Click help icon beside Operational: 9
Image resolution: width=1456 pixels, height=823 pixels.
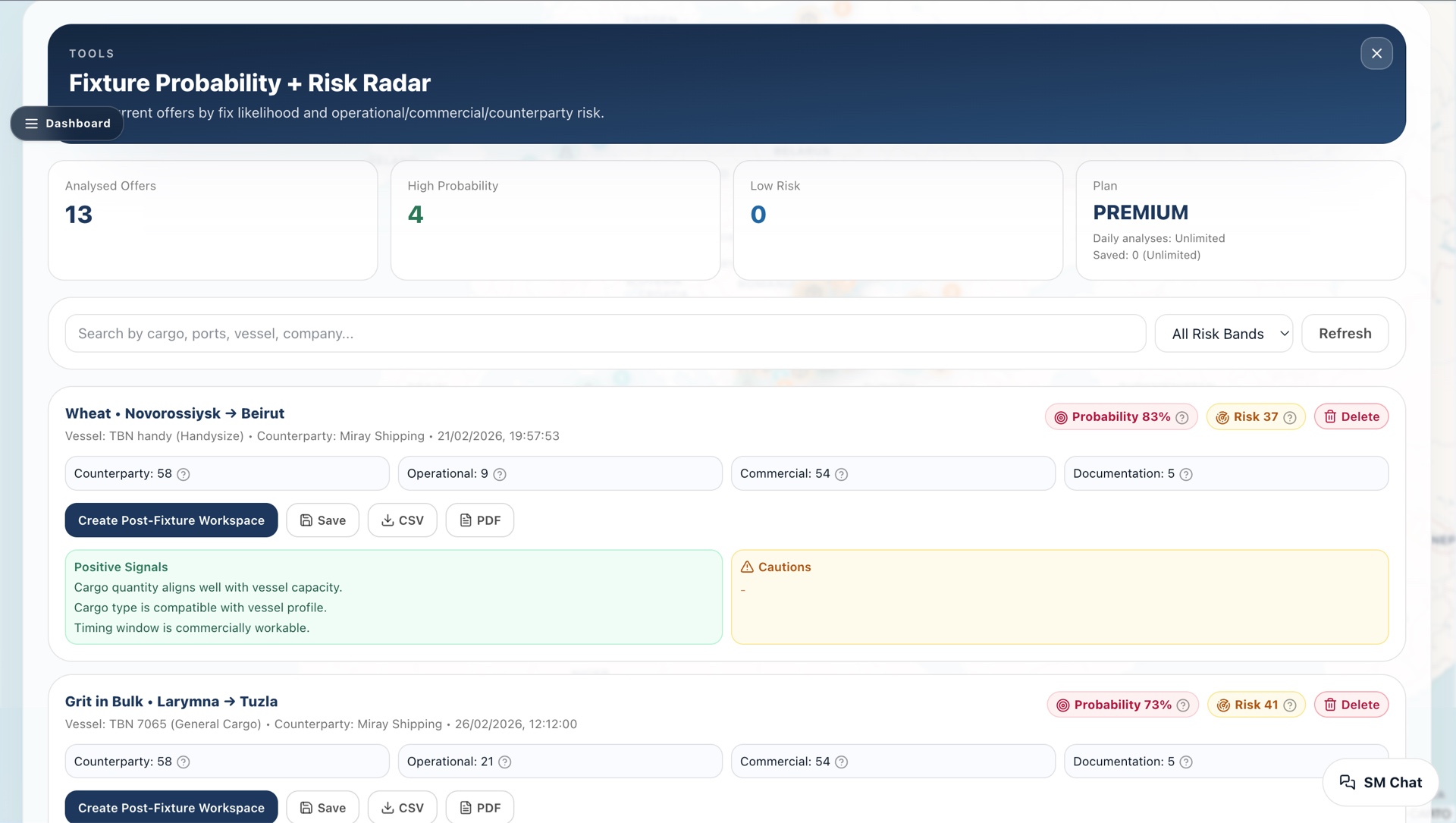(500, 474)
